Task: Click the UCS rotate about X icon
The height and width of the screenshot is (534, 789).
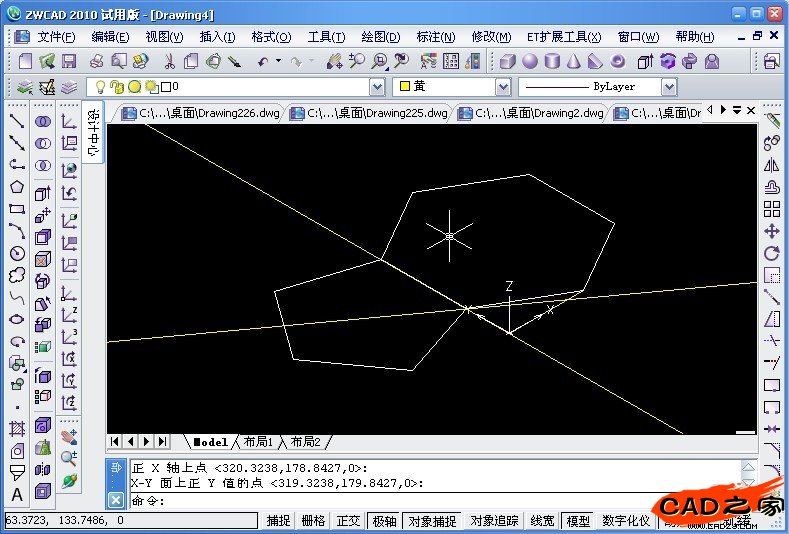Action: coord(69,359)
